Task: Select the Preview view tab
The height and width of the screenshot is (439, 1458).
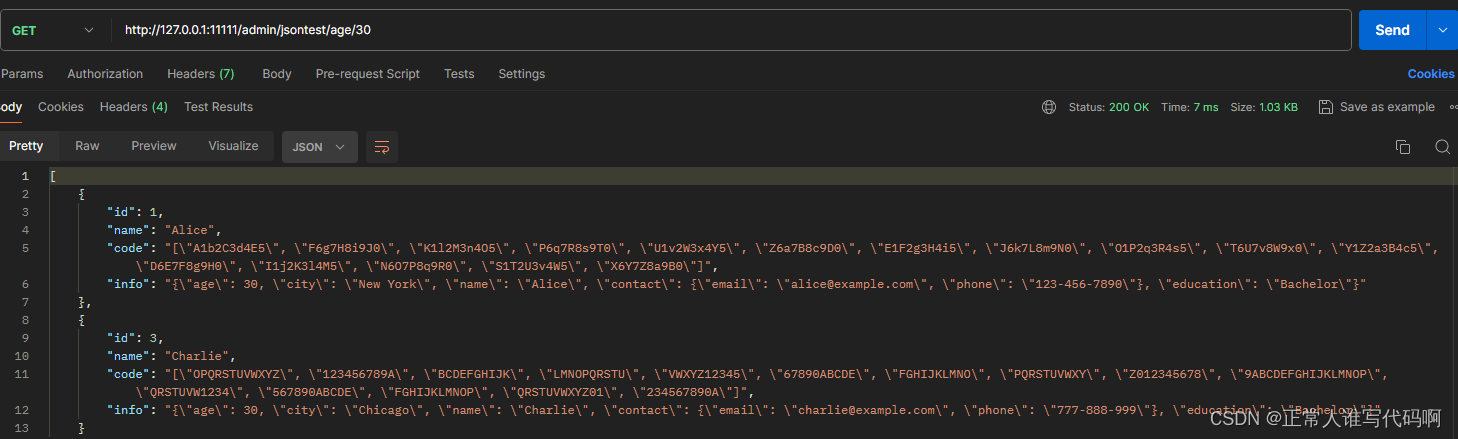Action: (153, 146)
